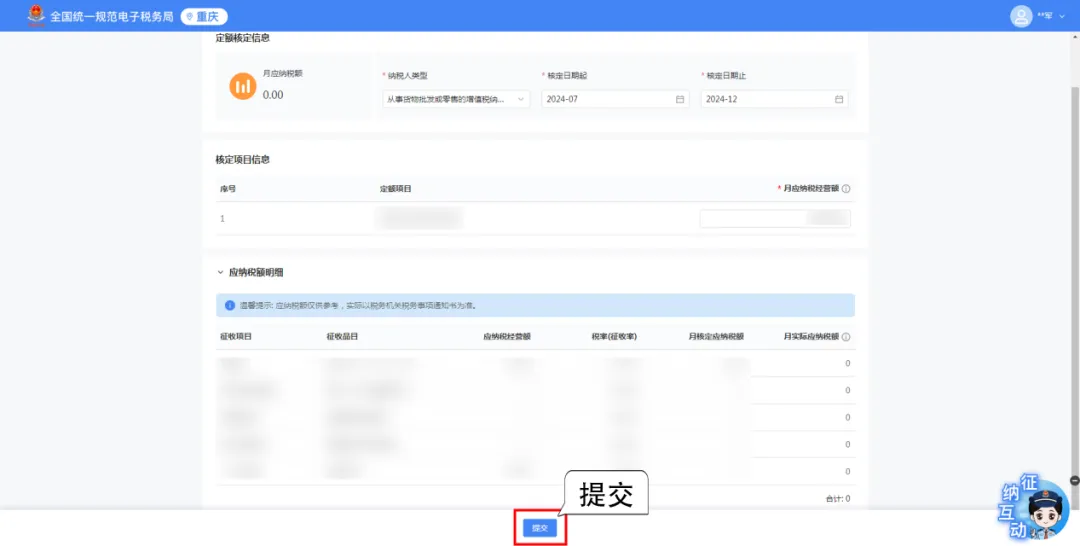Click the 合计: 0 total text

(838, 498)
